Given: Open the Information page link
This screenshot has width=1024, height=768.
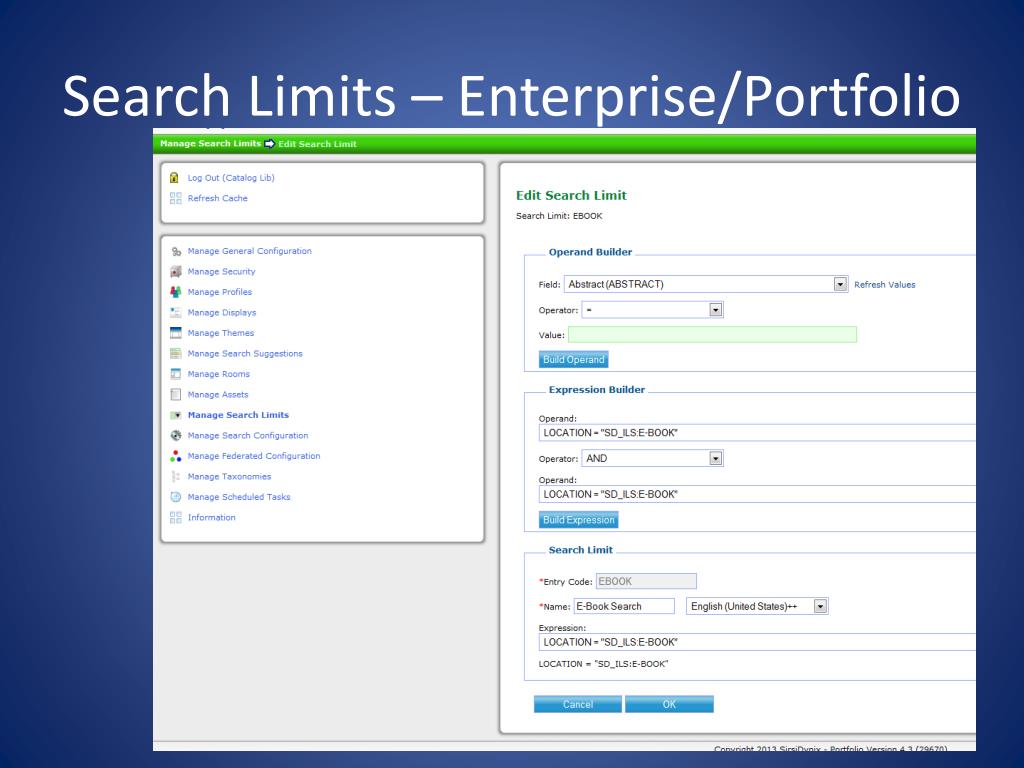Looking at the screenshot, I should (x=212, y=517).
